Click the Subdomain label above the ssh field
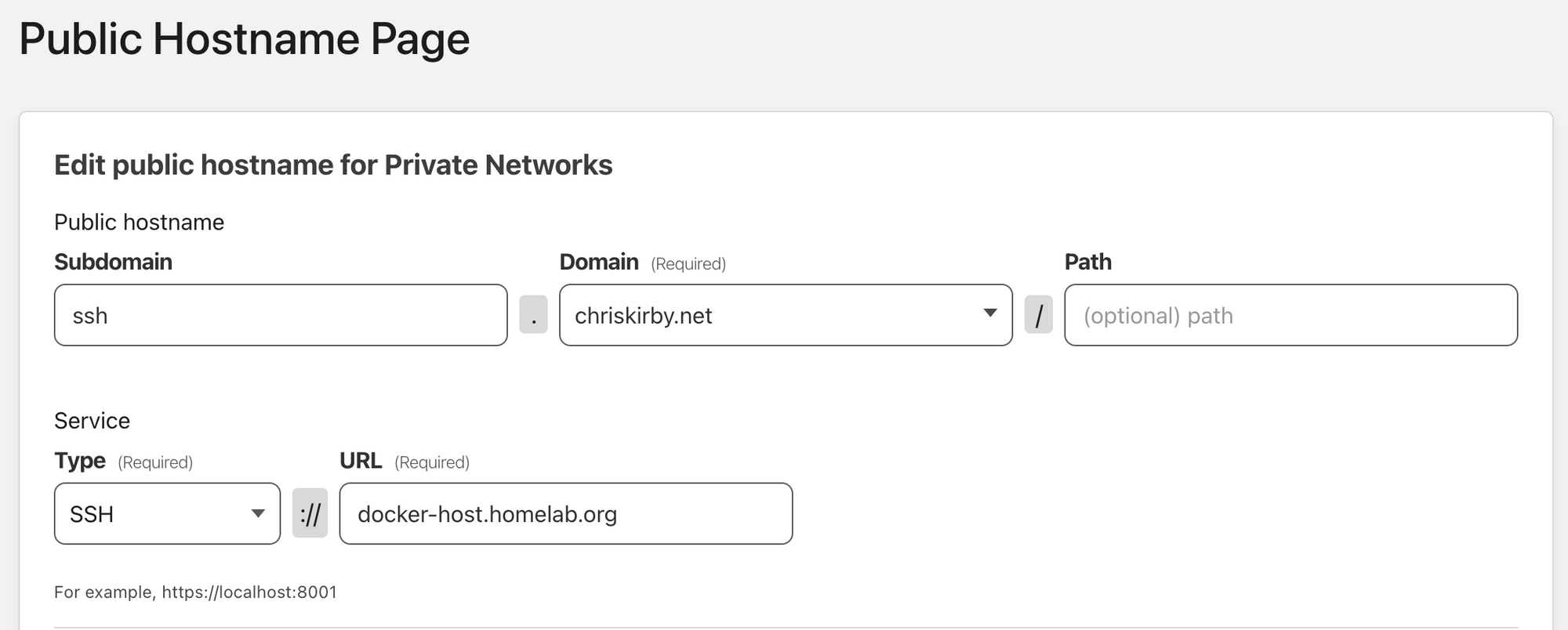This screenshot has height=630, width=1568. (113, 262)
